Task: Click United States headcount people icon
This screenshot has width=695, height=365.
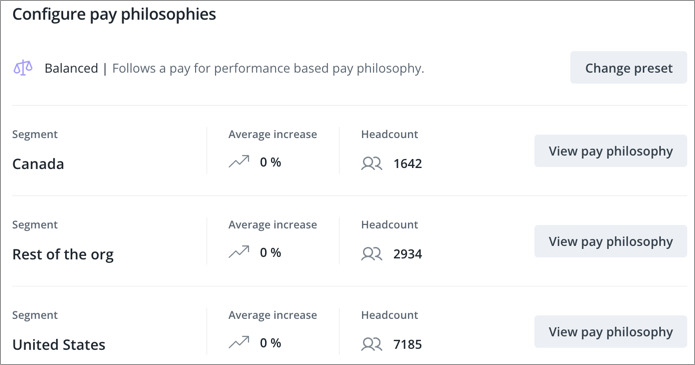Action: [371, 344]
